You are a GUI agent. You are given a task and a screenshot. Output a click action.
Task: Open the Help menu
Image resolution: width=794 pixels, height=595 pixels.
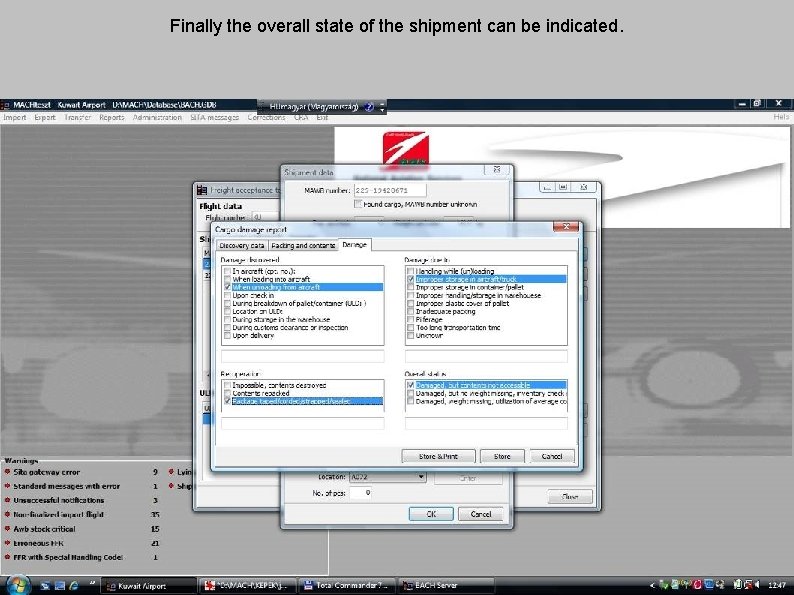(x=781, y=117)
